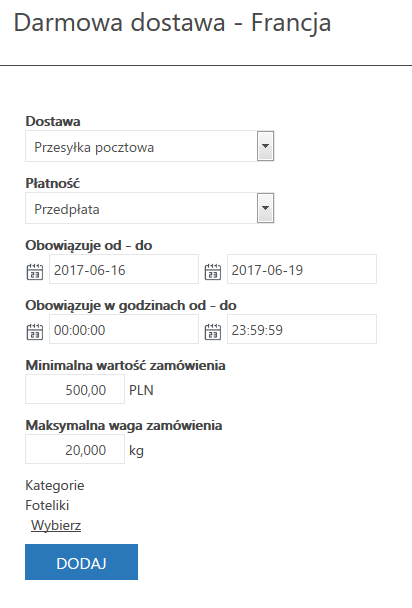Click the minimum order value 500,00 field
412x608 pixels.
75,389
